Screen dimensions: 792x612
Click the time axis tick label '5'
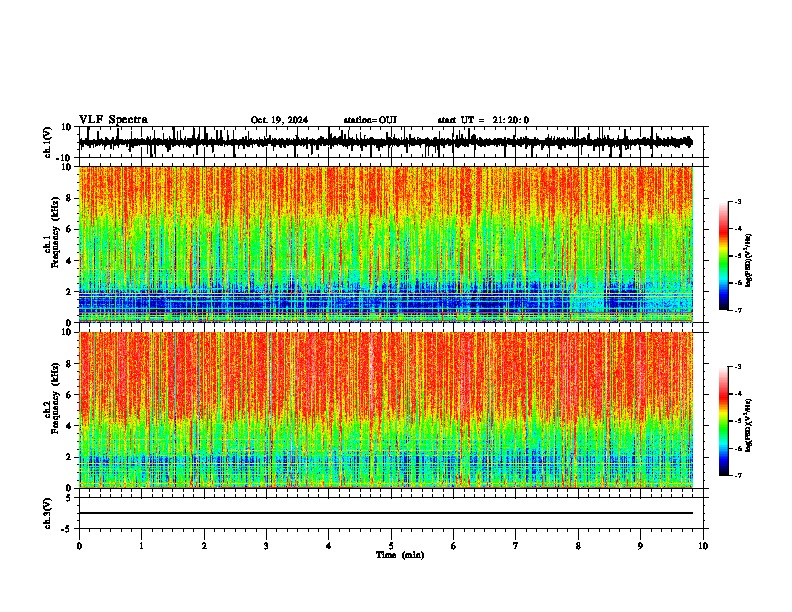[x=391, y=546]
